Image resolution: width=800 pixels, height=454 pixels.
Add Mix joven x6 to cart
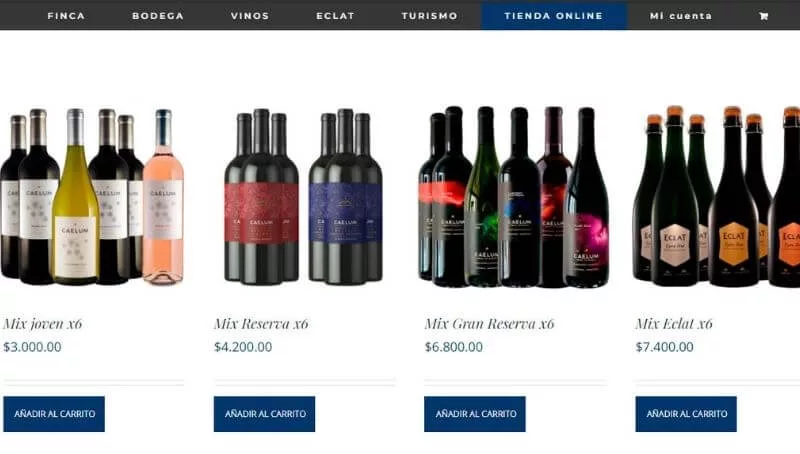click(x=54, y=414)
